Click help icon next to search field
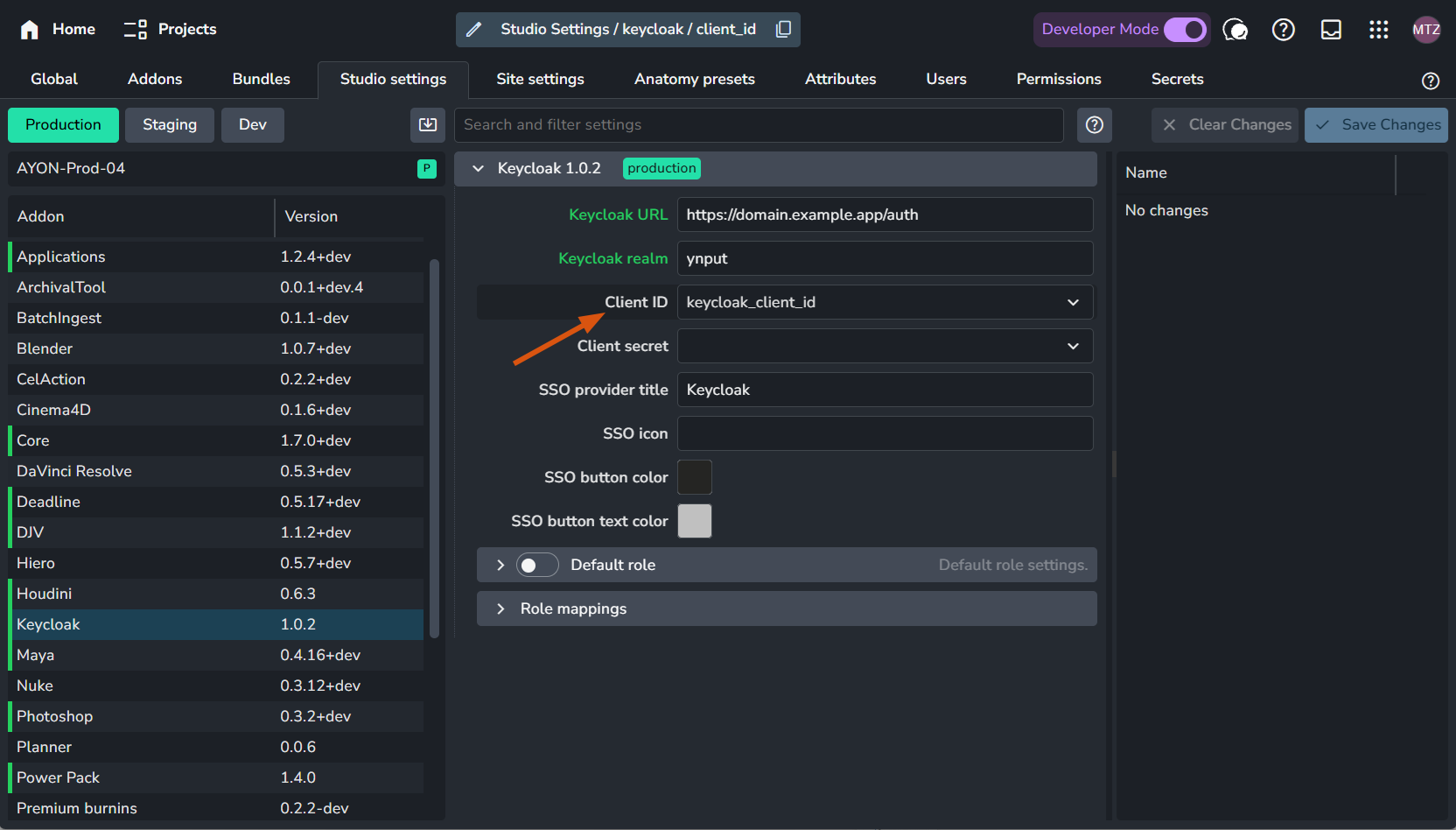 click(1094, 125)
